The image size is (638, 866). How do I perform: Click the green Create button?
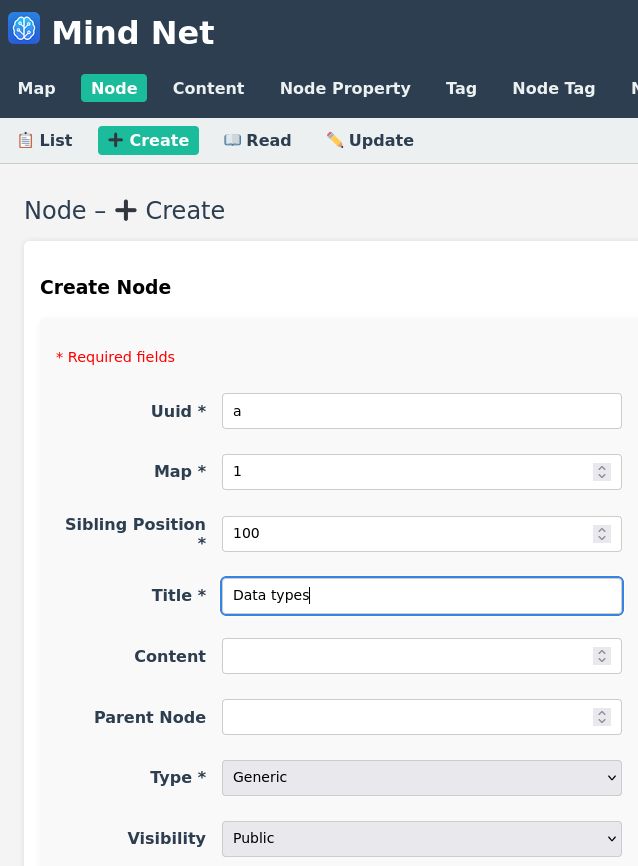coord(148,140)
